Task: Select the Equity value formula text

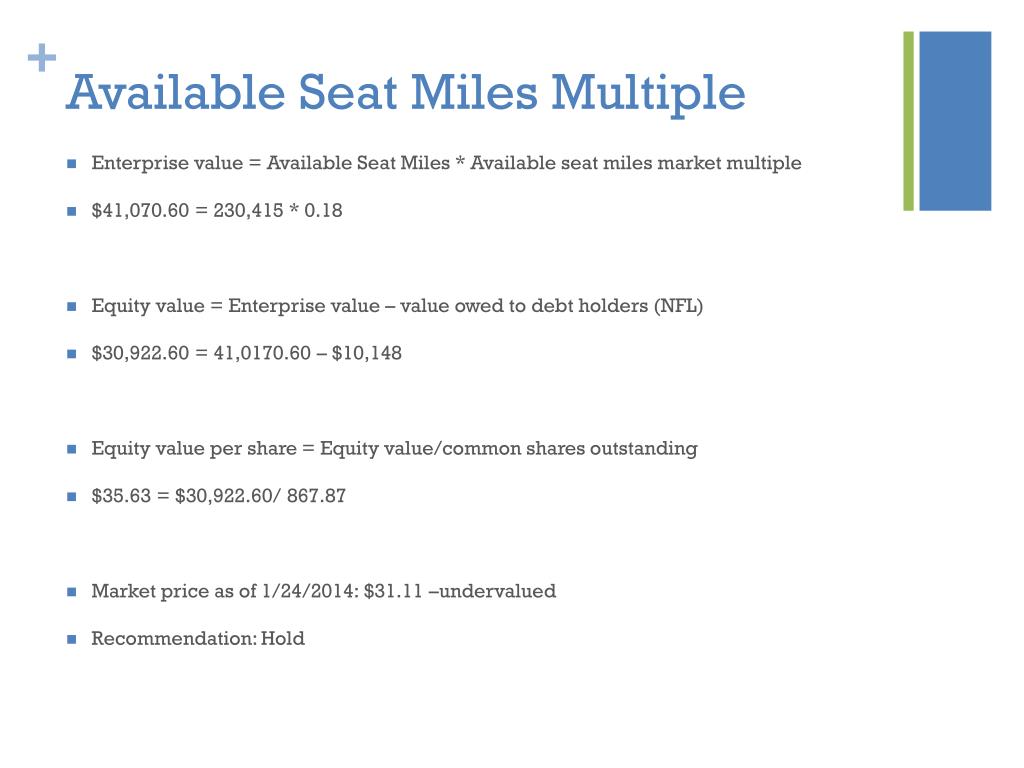Action: click(397, 306)
